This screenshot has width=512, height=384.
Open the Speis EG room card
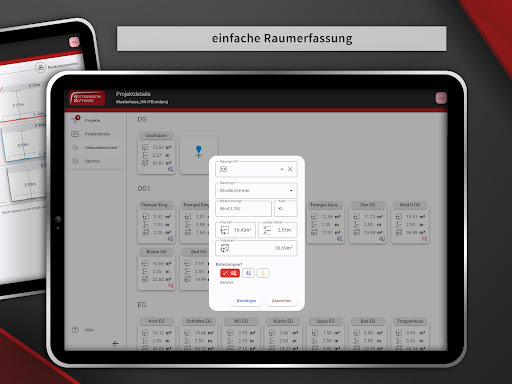tap(325, 334)
